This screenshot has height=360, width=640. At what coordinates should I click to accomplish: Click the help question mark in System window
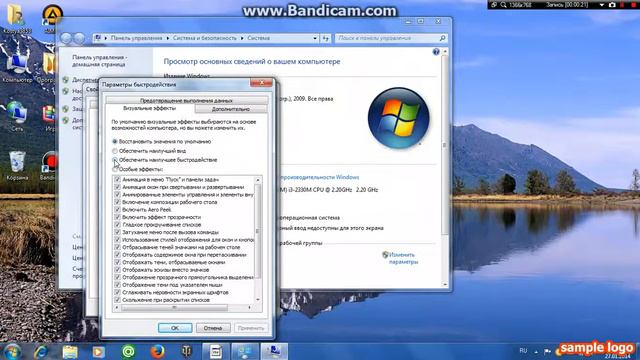436,52
